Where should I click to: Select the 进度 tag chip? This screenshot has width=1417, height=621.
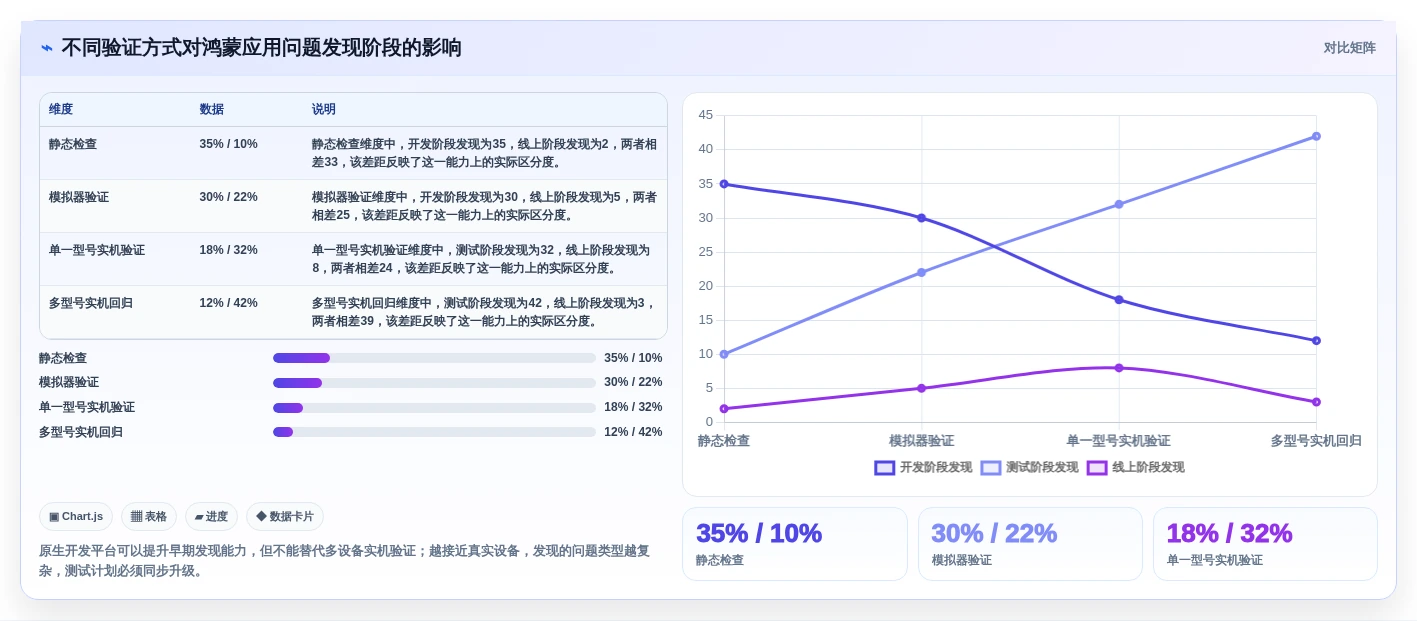point(212,517)
